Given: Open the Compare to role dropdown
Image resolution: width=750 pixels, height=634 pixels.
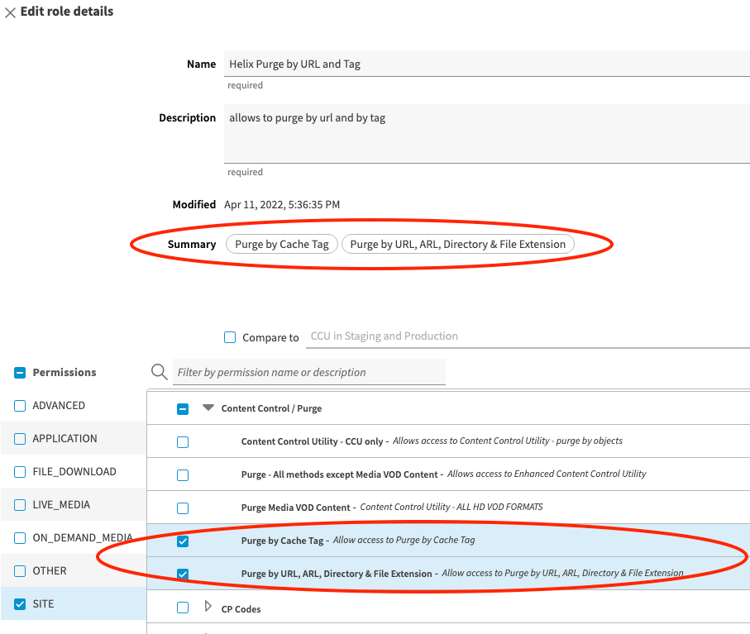Looking at the screenshot, I should tap(528, 336).
